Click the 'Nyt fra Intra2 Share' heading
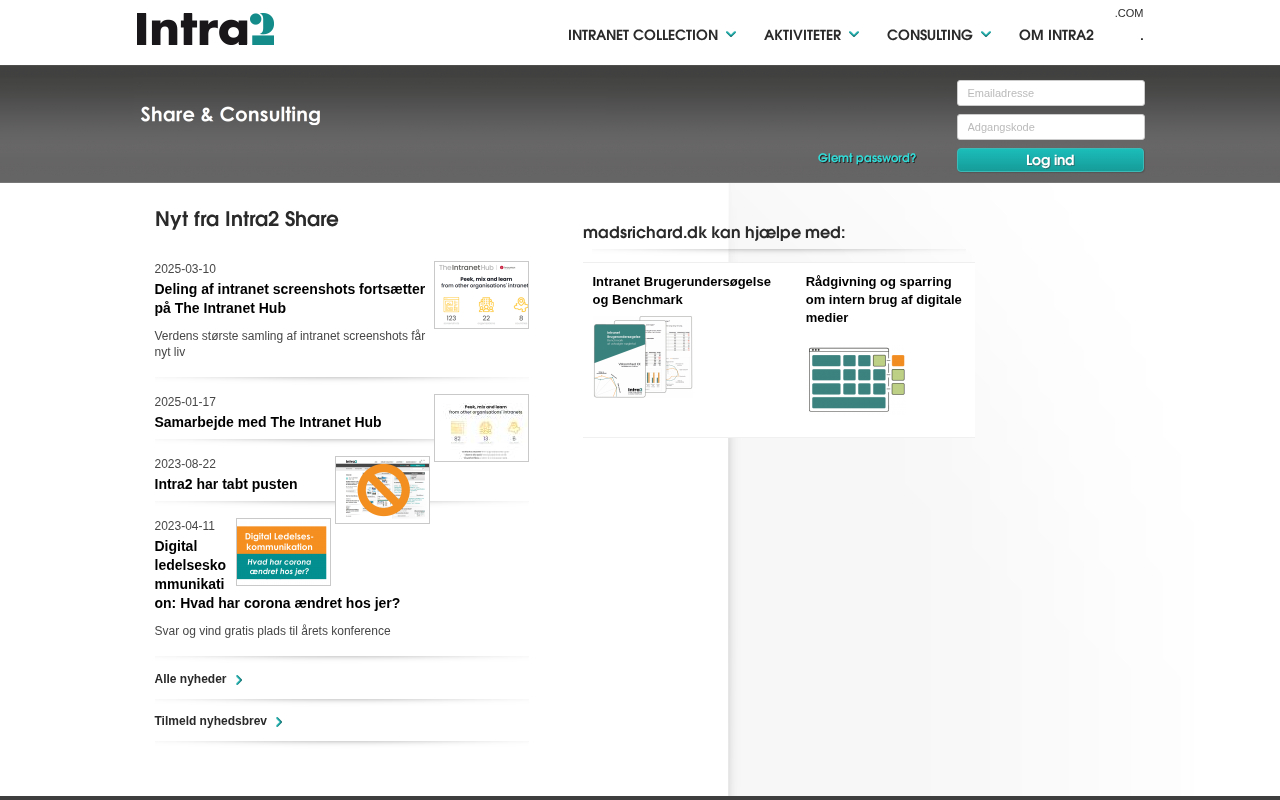 point(247,219)
